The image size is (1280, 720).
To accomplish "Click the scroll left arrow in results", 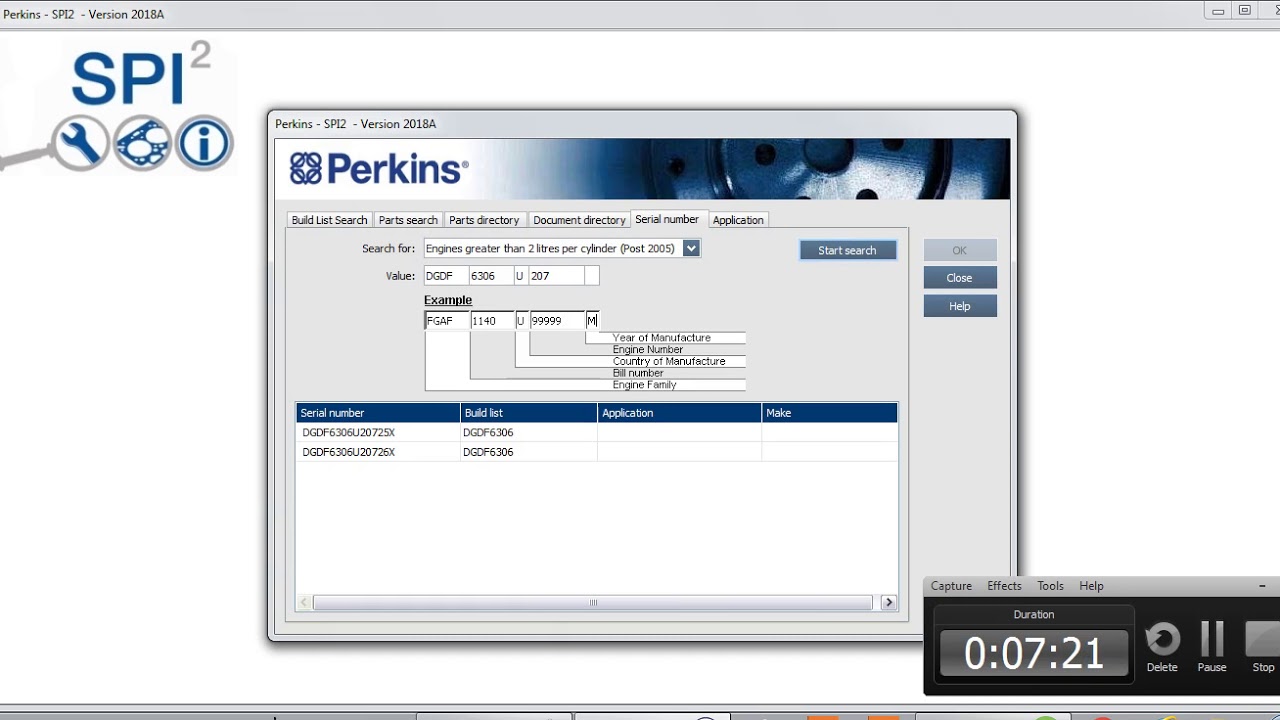I will click(305, 603).
